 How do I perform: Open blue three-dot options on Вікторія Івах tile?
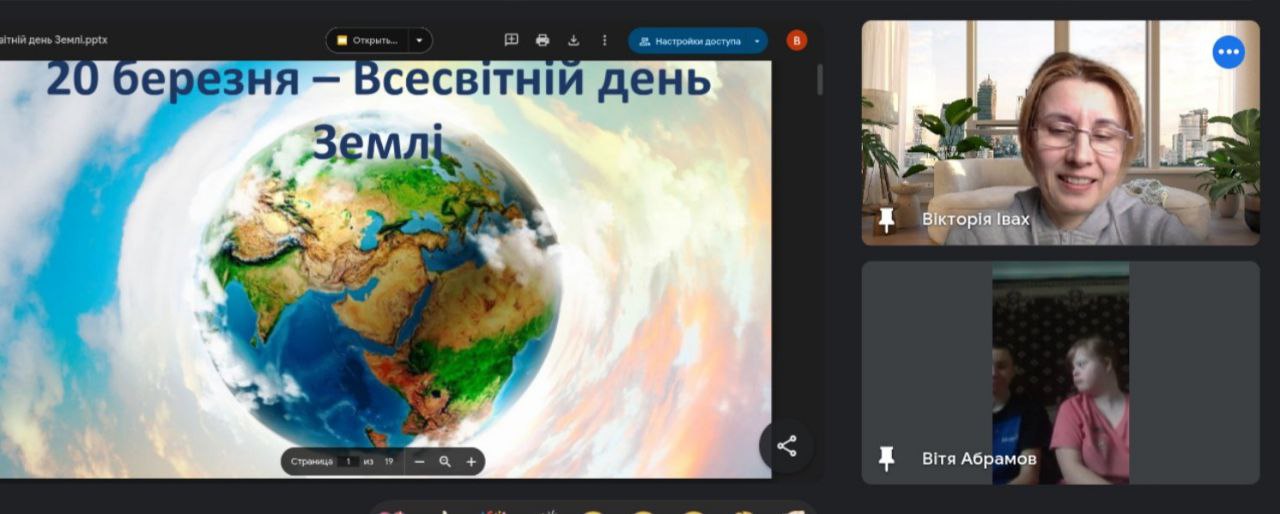(1228, 52)
